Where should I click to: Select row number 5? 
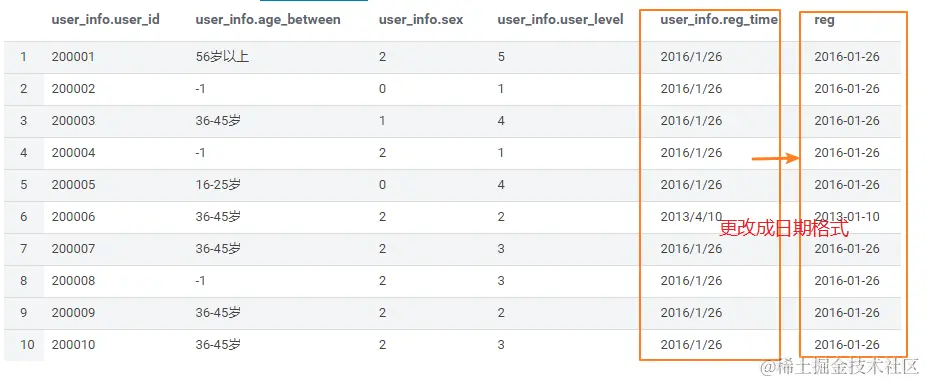point(23,185)
